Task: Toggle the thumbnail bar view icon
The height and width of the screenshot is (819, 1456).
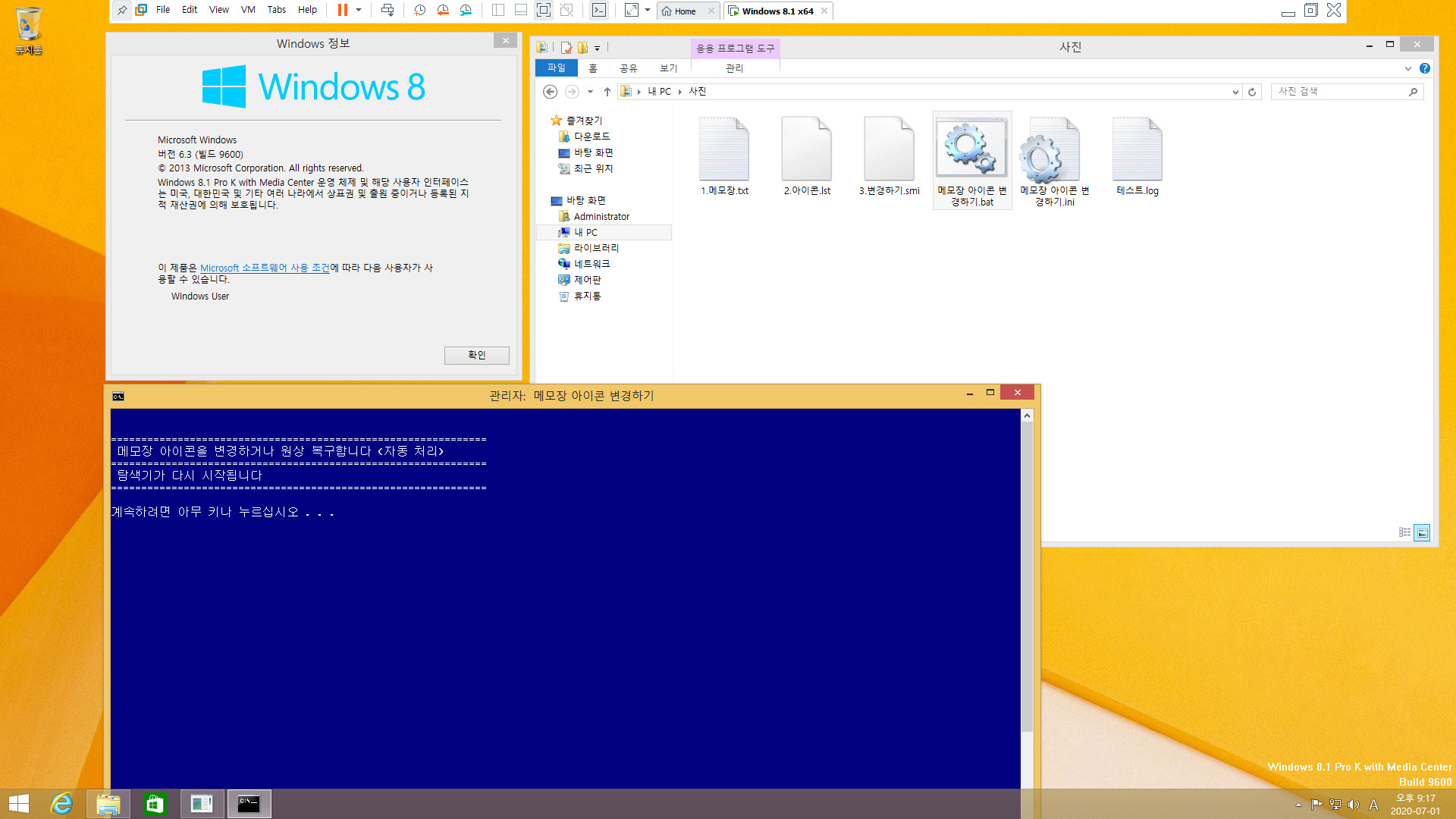Action: pos(521,10)
